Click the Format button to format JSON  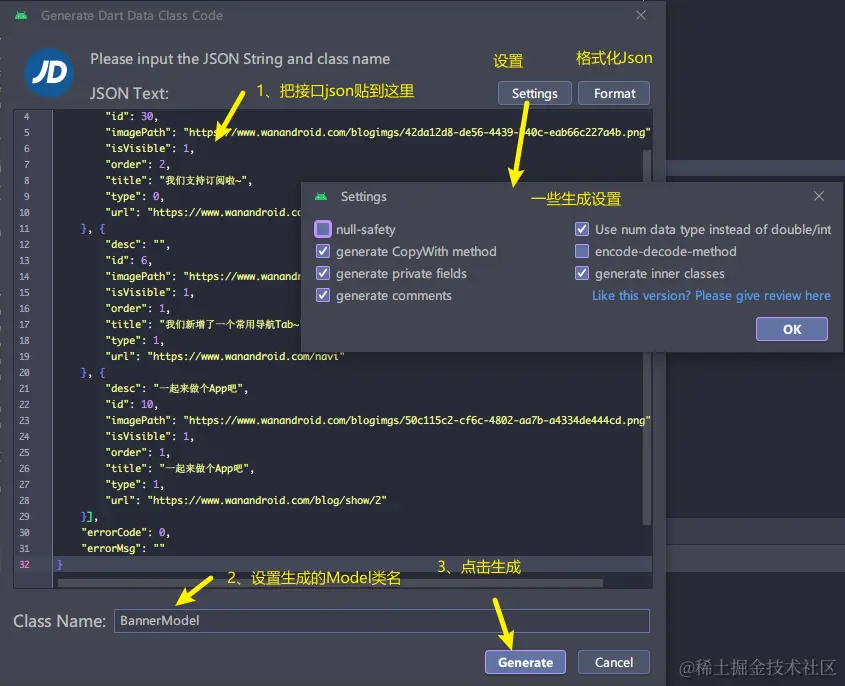pos(614,93)
